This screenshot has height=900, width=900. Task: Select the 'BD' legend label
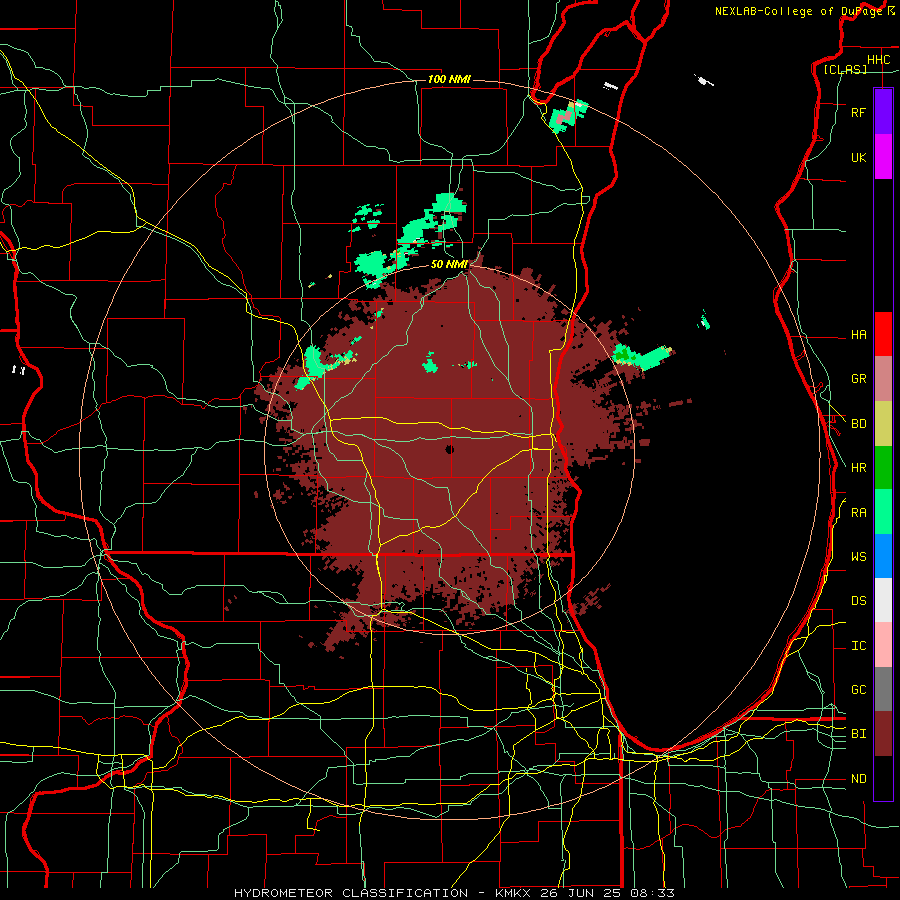click(x=858, y=424)
